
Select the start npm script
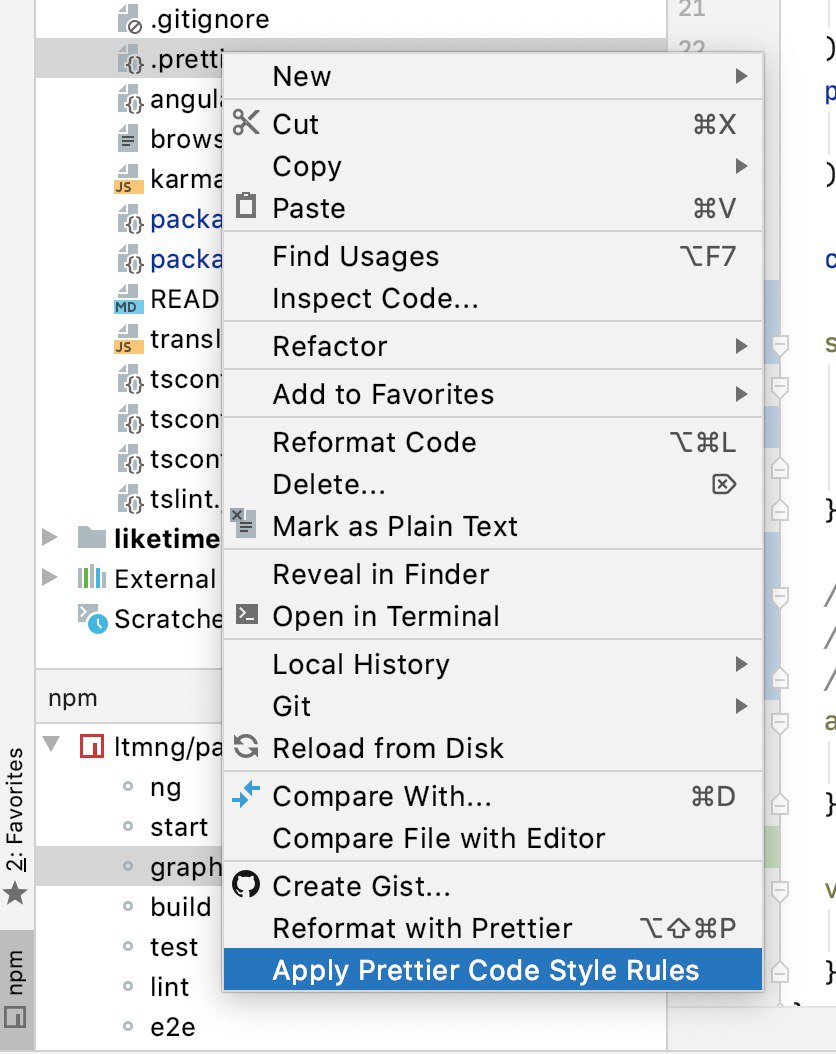pos(179,827)
